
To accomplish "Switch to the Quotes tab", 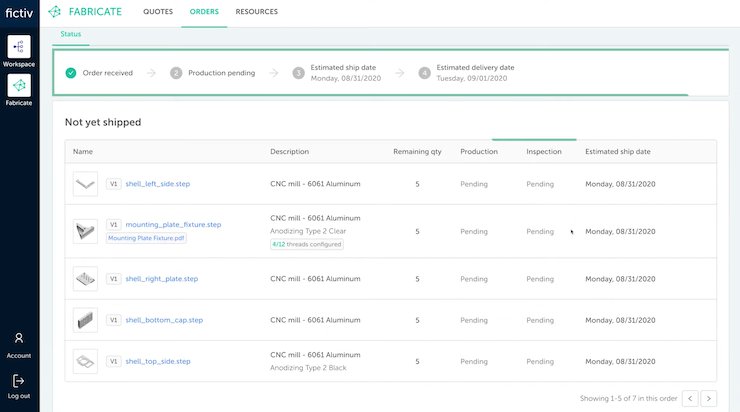I will pyautogui.click(x=158, y=12).
